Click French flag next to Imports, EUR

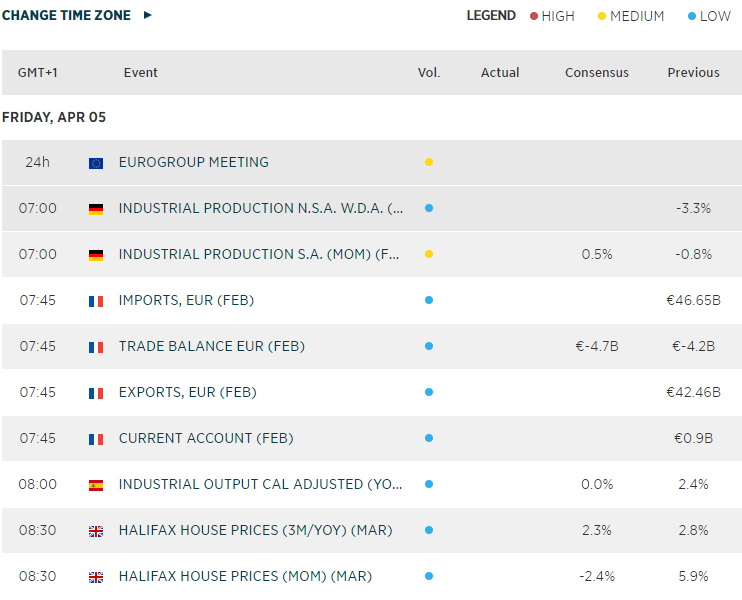point(96,301)
